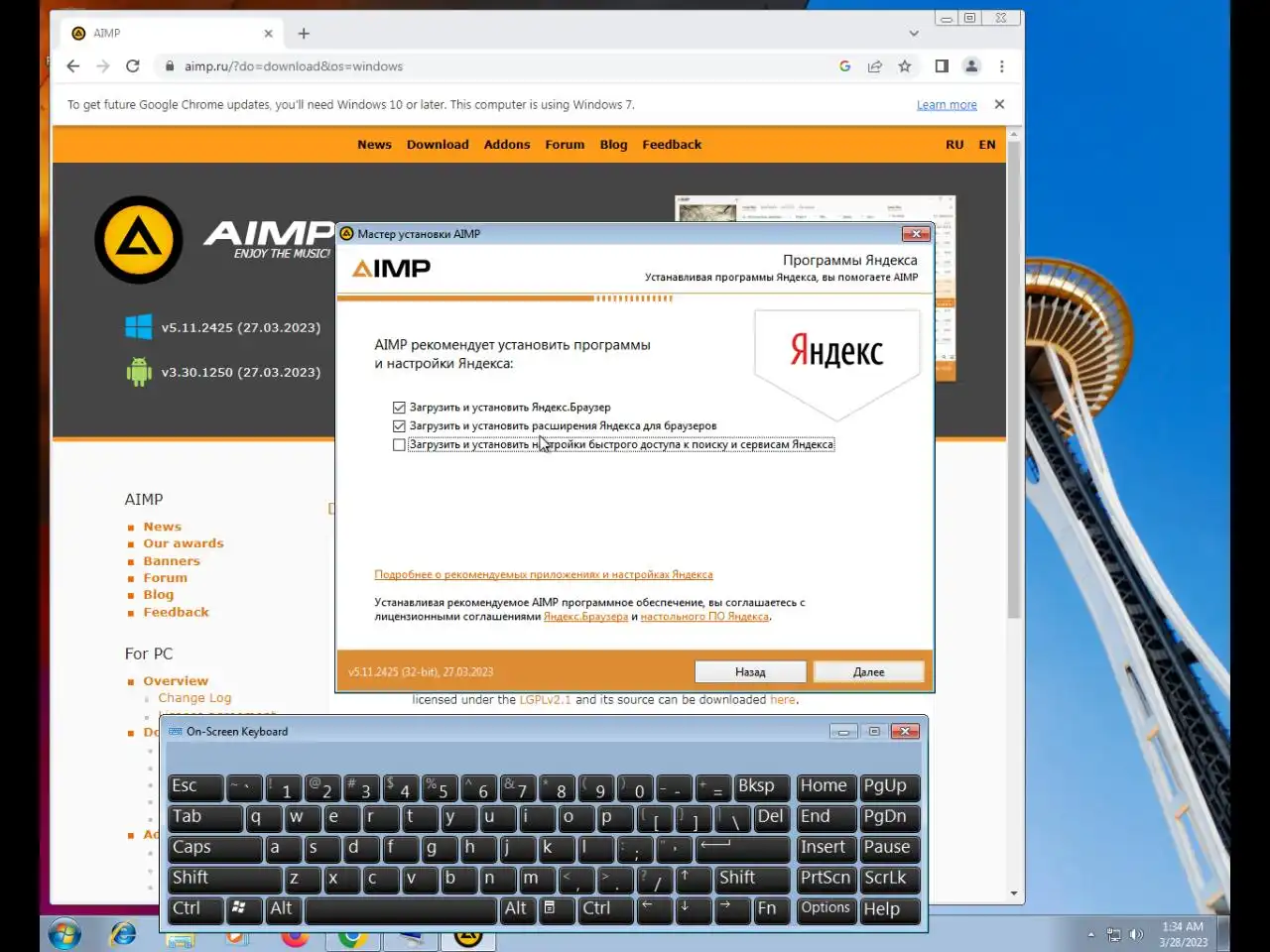Show hidden system tray icons
The width and height of the screenshot is (1270, 952).
[1090, 934]
